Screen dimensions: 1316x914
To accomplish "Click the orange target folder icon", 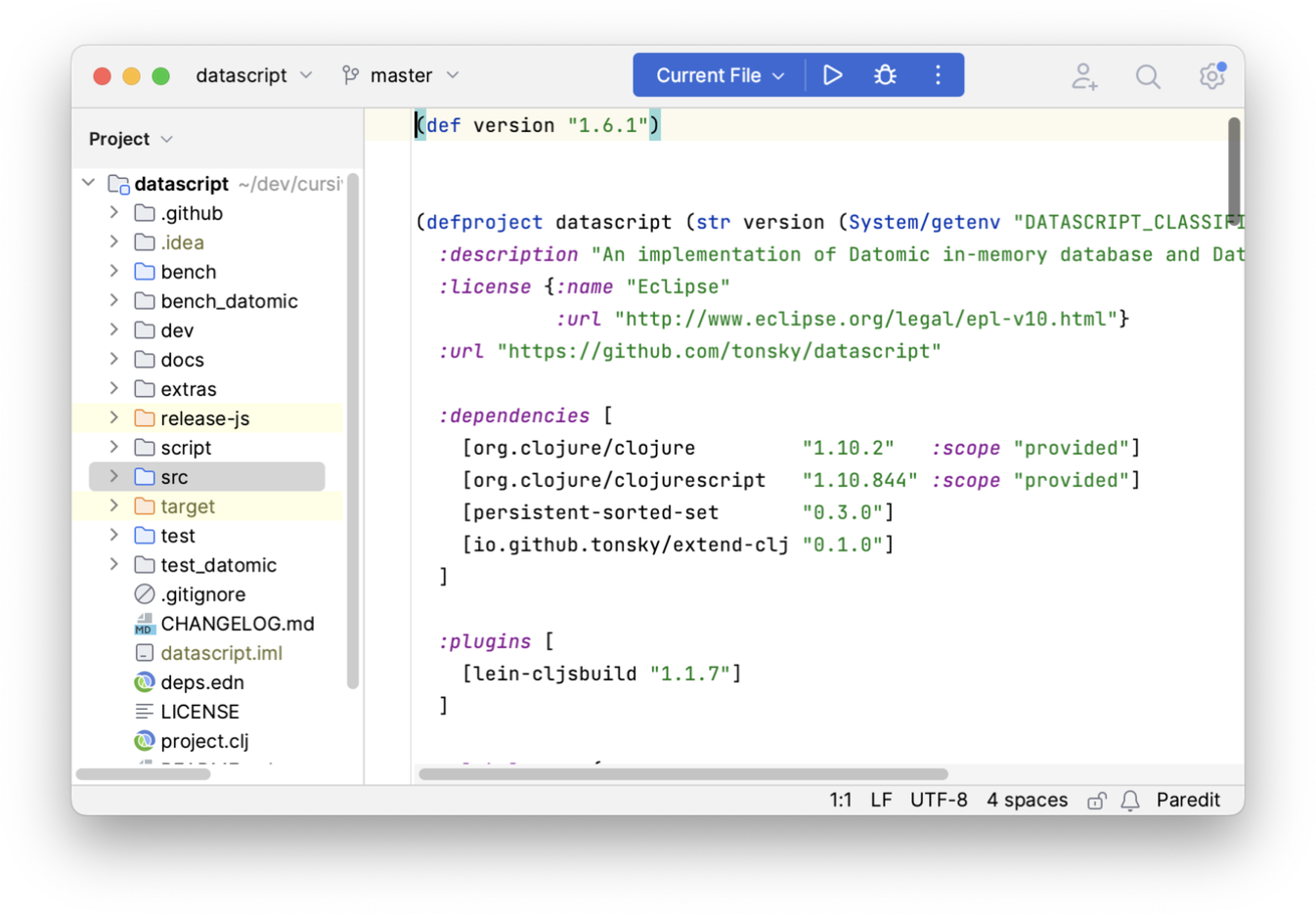I will [x=145, y=506].
